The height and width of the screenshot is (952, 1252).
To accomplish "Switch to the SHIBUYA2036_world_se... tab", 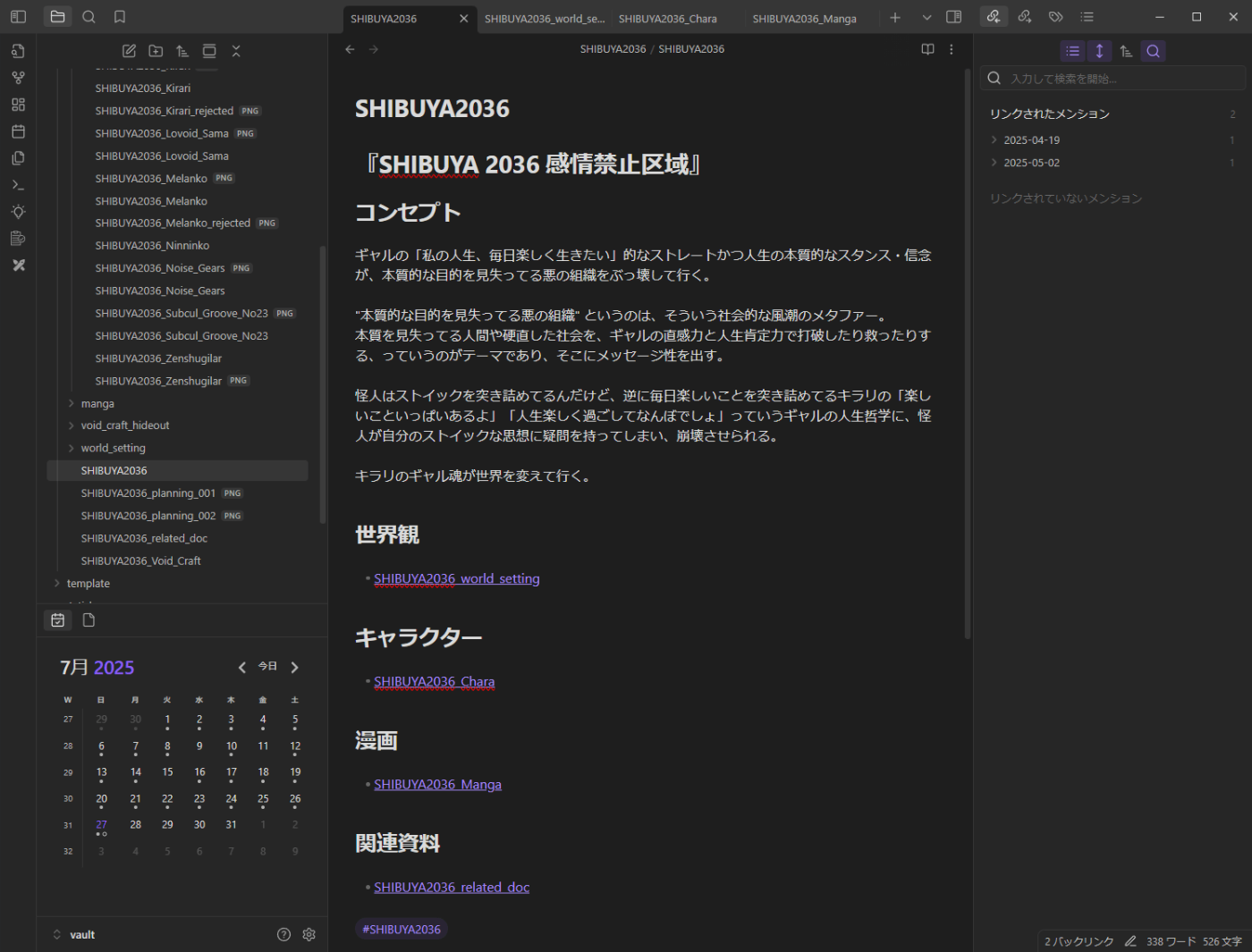I will point(545,18).
